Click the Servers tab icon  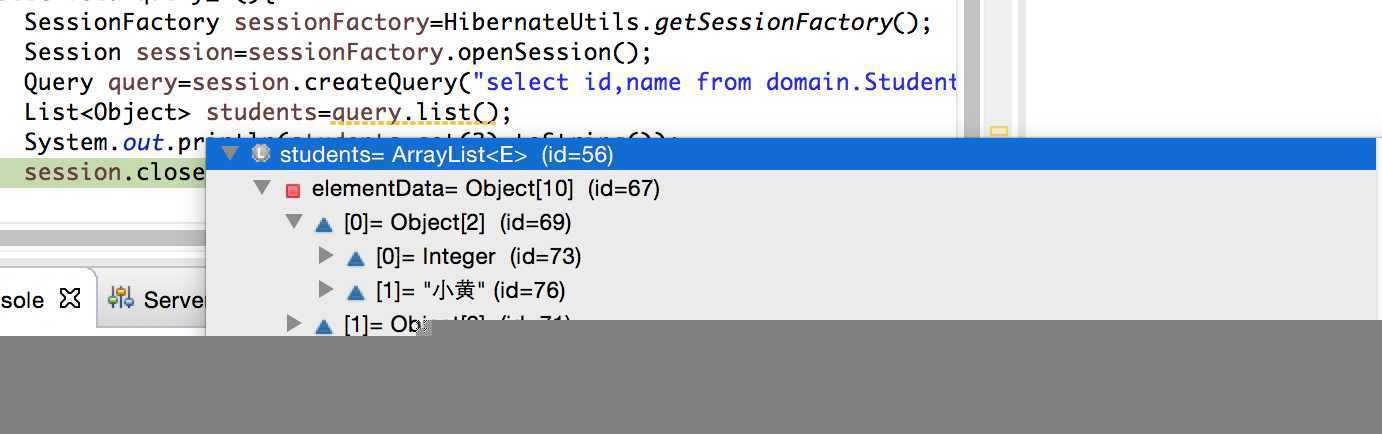tap(121, 298)
